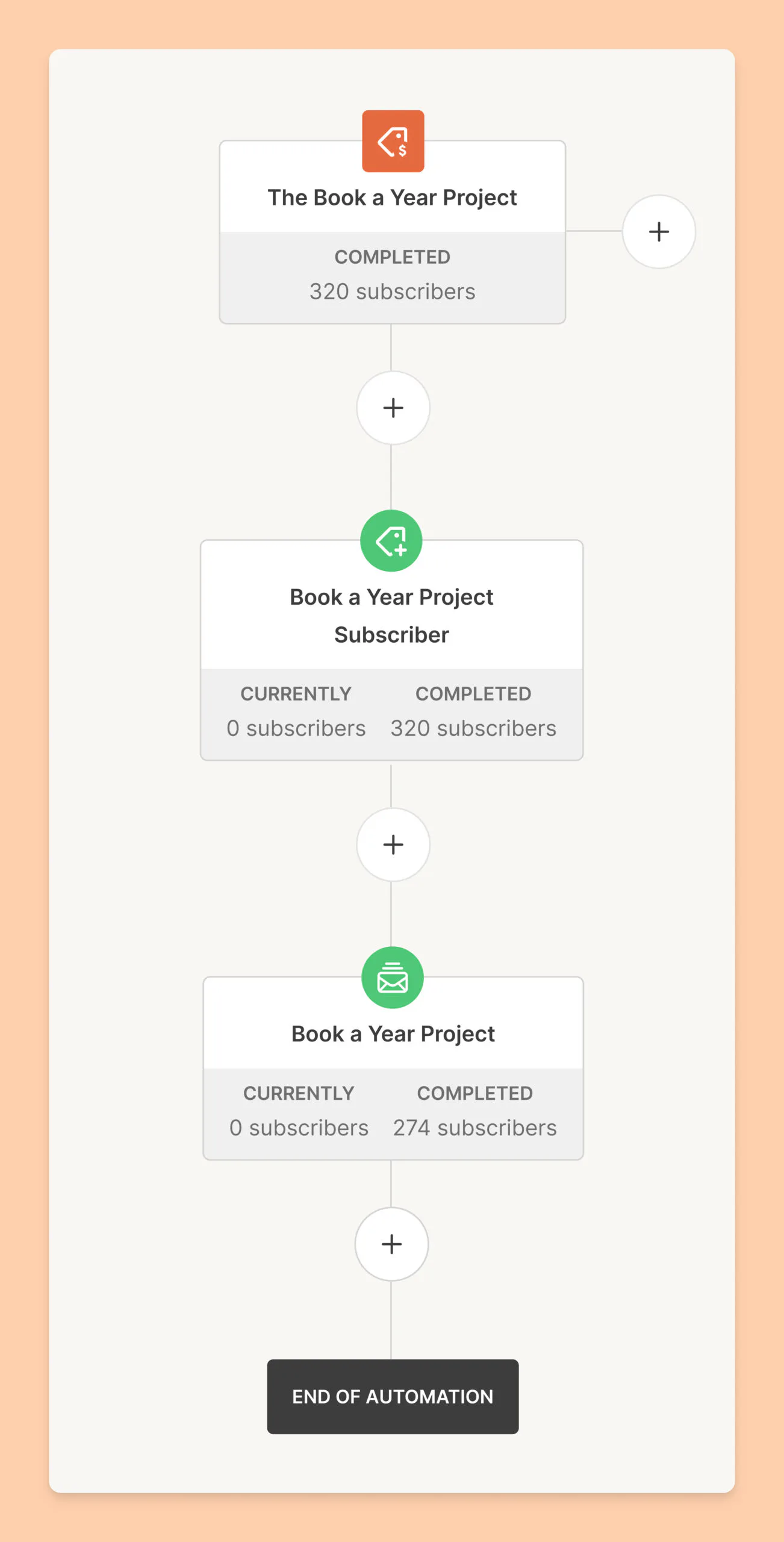784x1542 pixels.
Task: Click the Completed label on the email sequence step
Action: 474,1093
